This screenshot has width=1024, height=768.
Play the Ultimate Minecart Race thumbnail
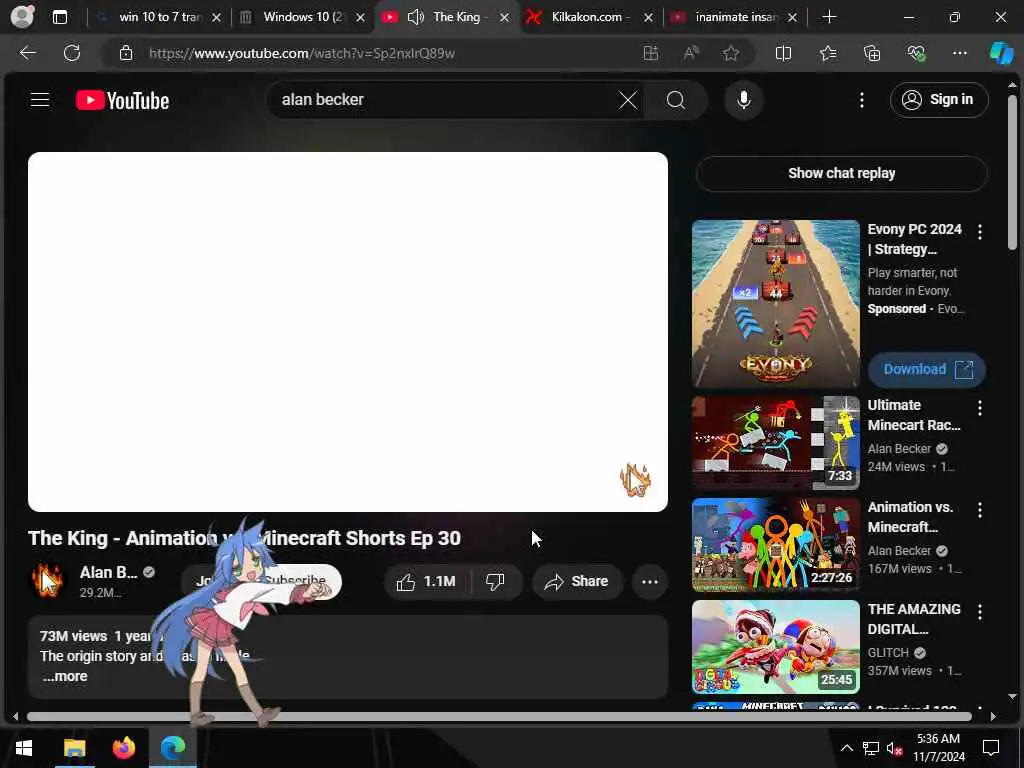pos(776,443)
